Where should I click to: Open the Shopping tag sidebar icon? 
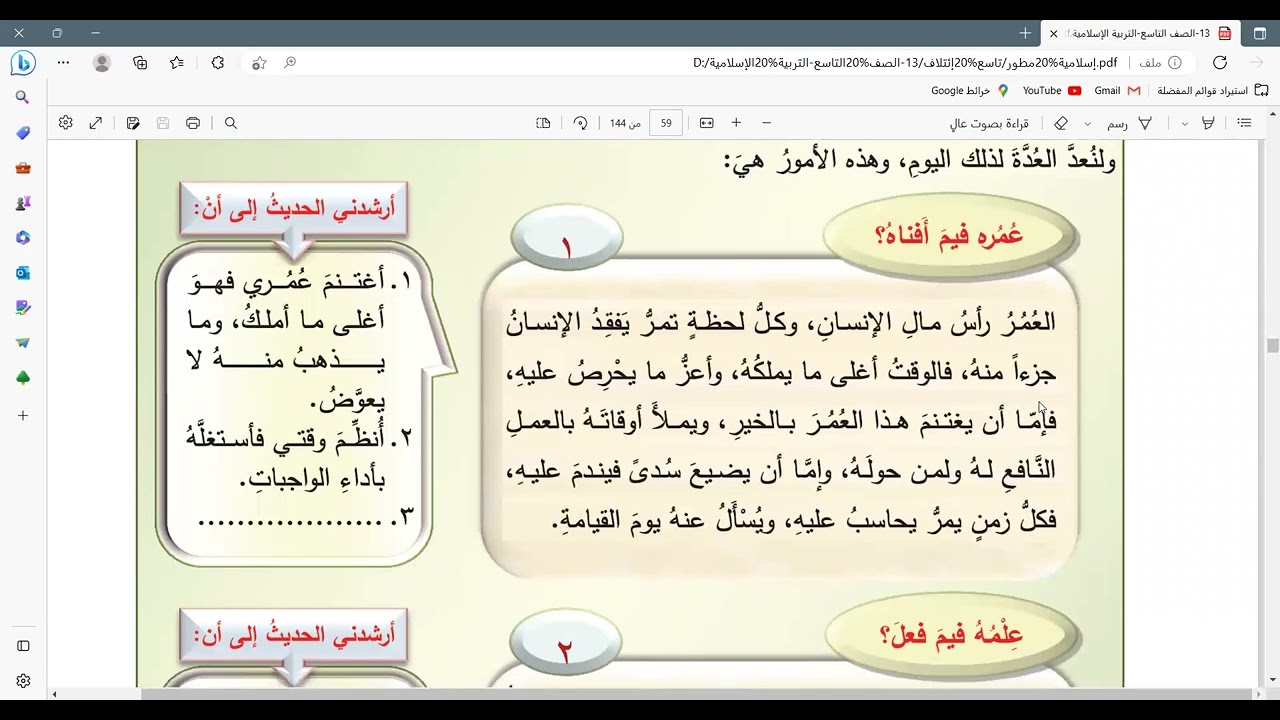(x=23, y=133)
